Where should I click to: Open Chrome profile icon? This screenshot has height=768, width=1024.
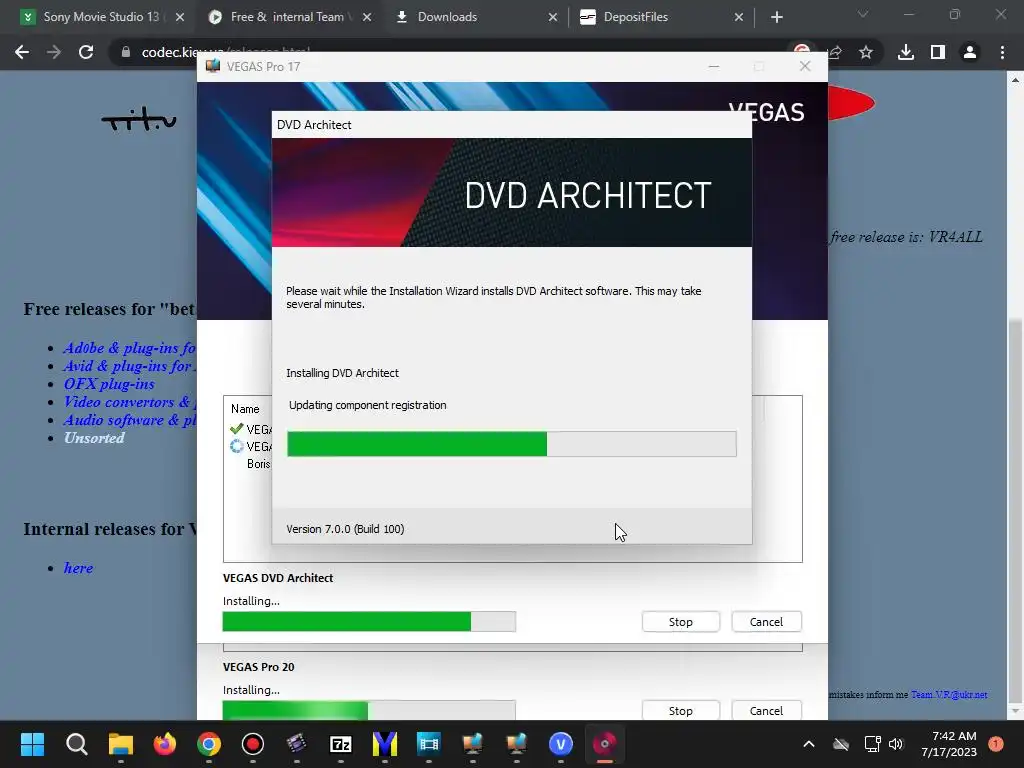(x=970, y=52)
